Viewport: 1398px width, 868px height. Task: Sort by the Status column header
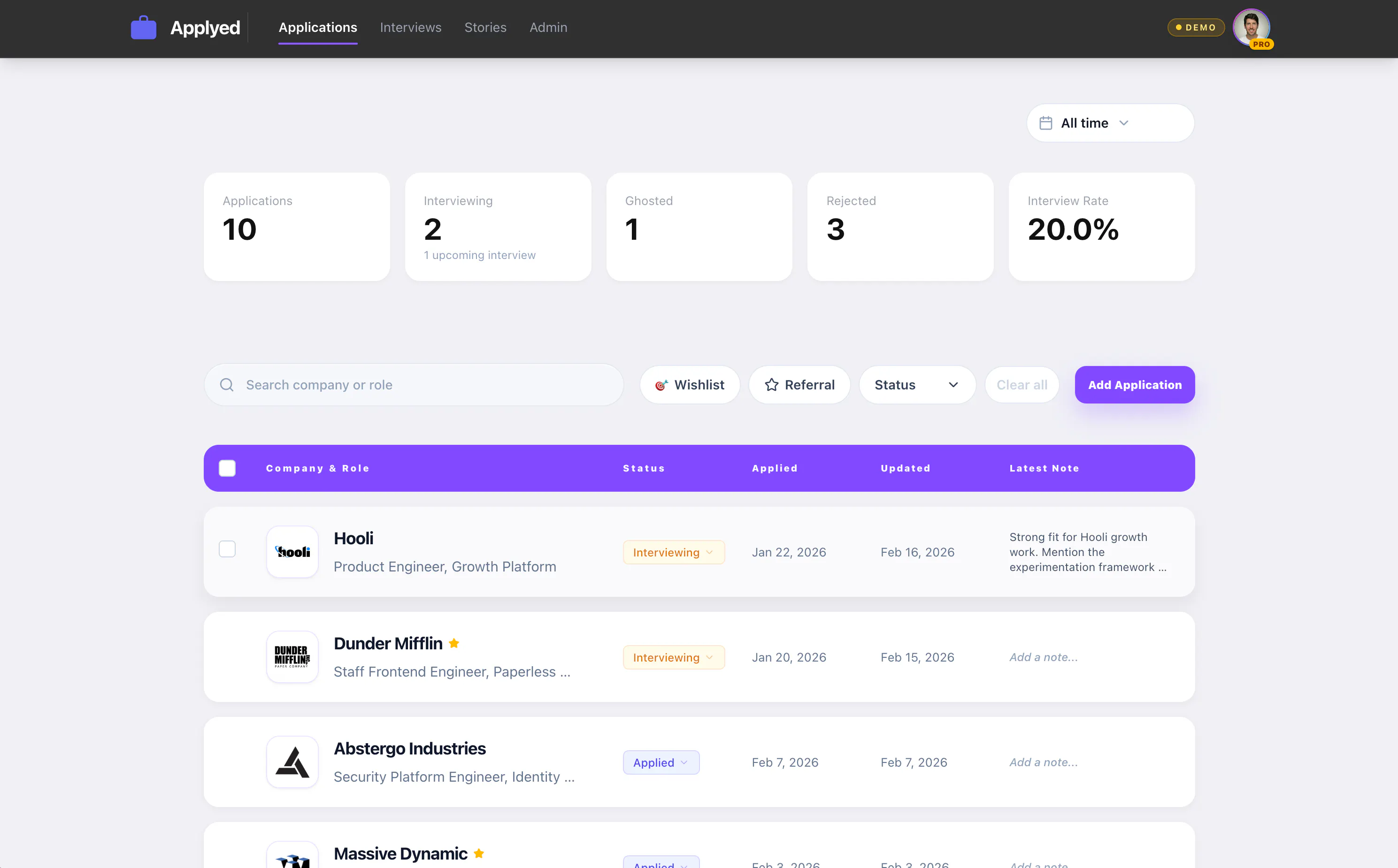pyautogui.click(x=644, y=468)
